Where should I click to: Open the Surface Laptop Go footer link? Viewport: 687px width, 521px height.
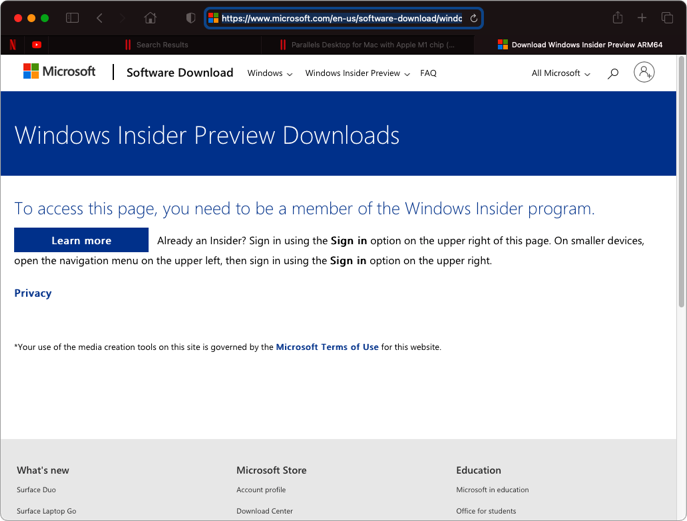46,511
